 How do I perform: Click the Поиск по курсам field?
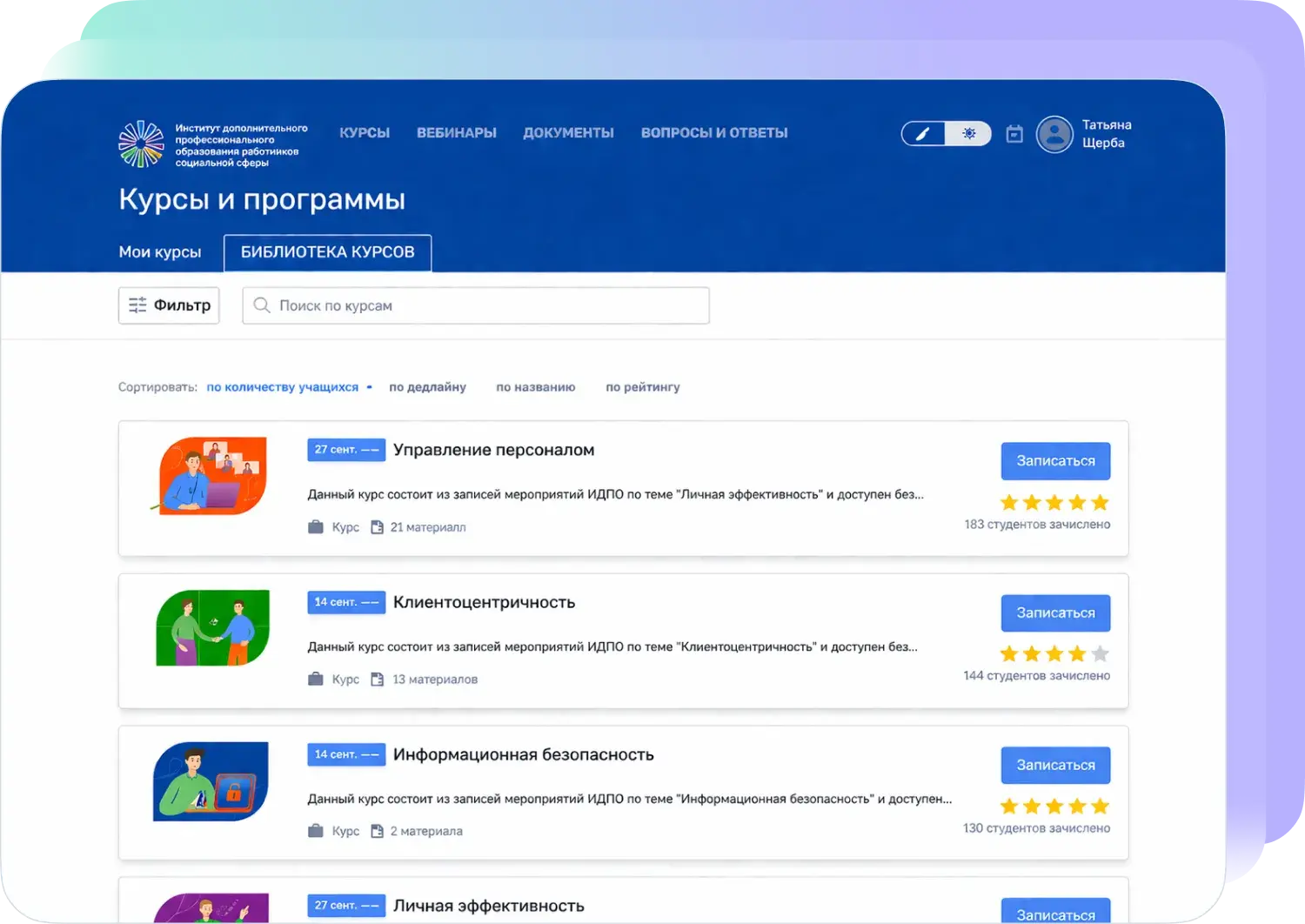pyautogui.click(x=476, y=305)
